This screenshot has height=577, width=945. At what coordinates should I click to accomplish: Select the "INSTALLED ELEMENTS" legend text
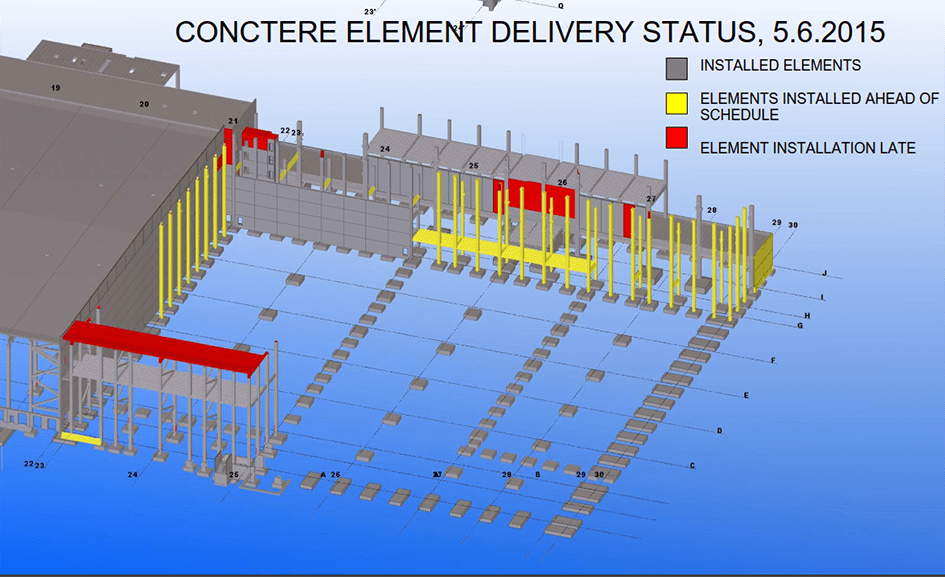point(780,65)
